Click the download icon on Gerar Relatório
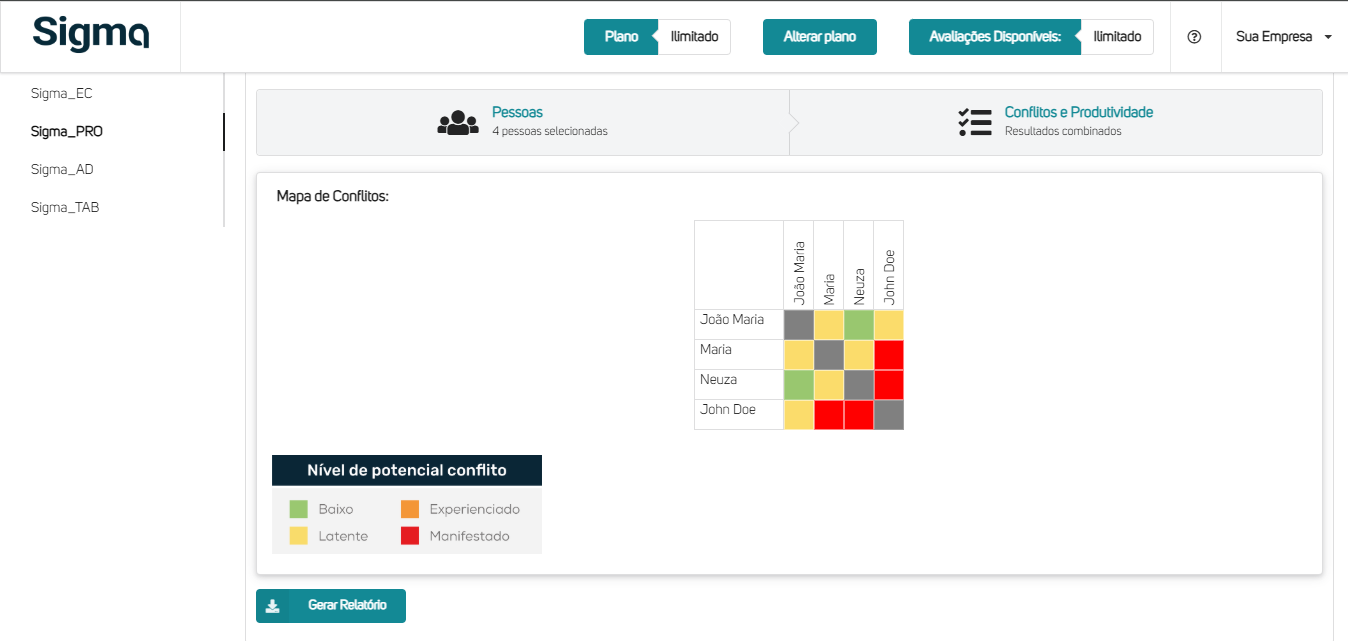This screenshot has height=641, width=1348. coord(272,606)
